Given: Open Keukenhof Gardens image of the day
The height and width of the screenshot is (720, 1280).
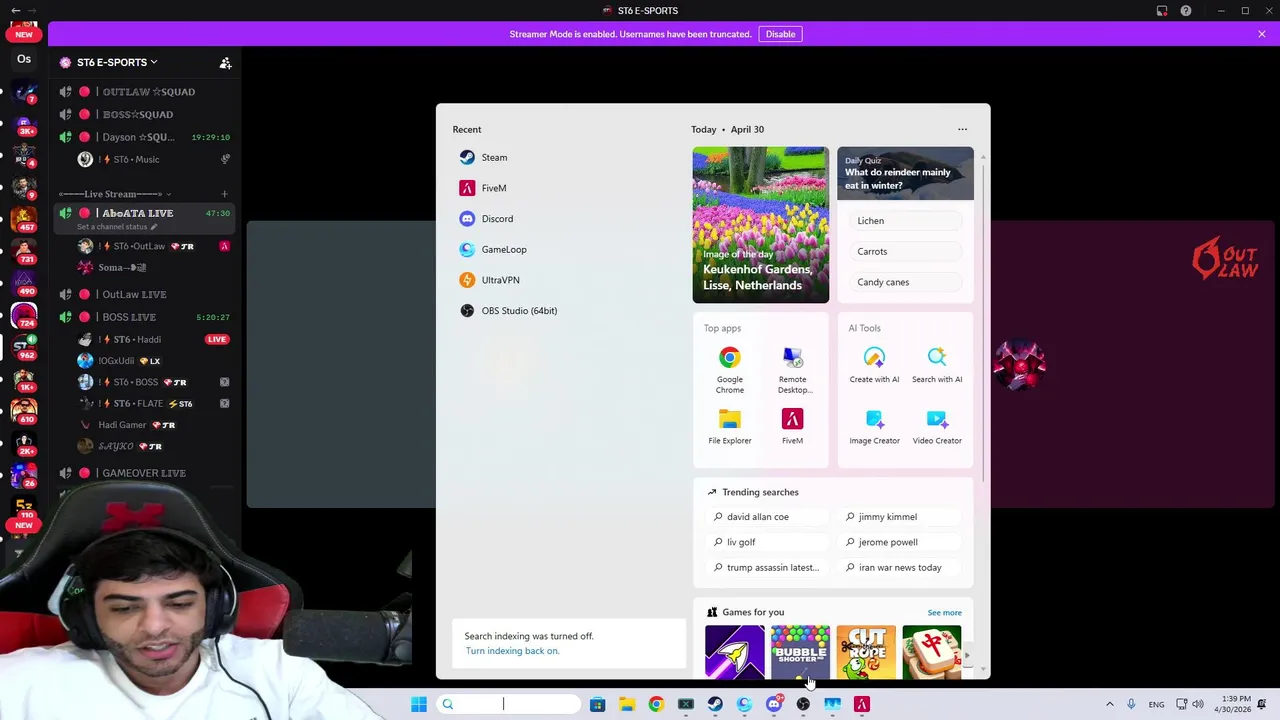Looking at the screenshot, I should coord(760,224).
